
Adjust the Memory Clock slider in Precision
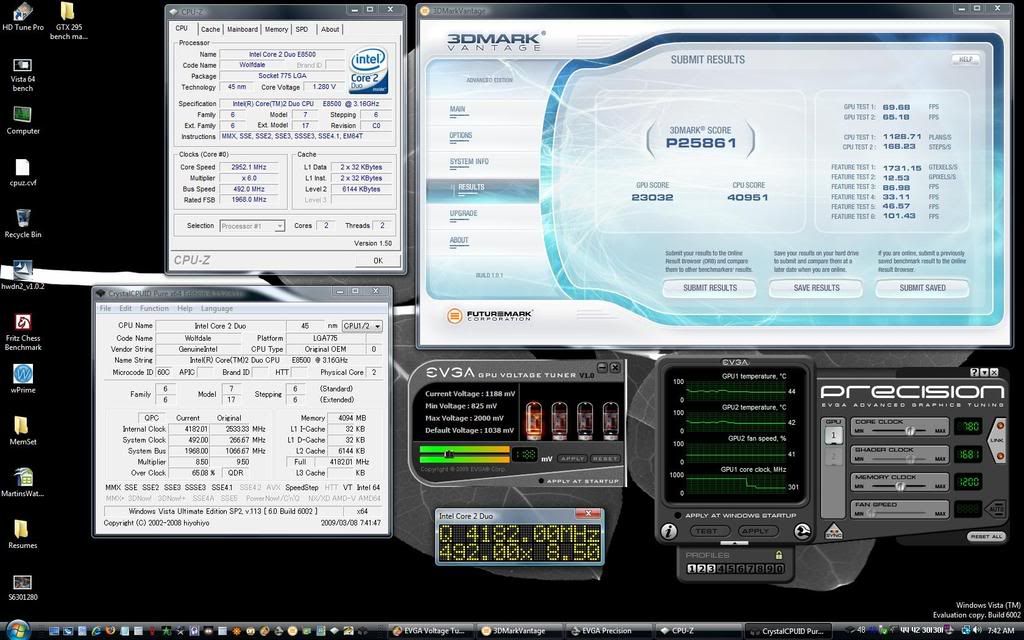coord(900,487)
